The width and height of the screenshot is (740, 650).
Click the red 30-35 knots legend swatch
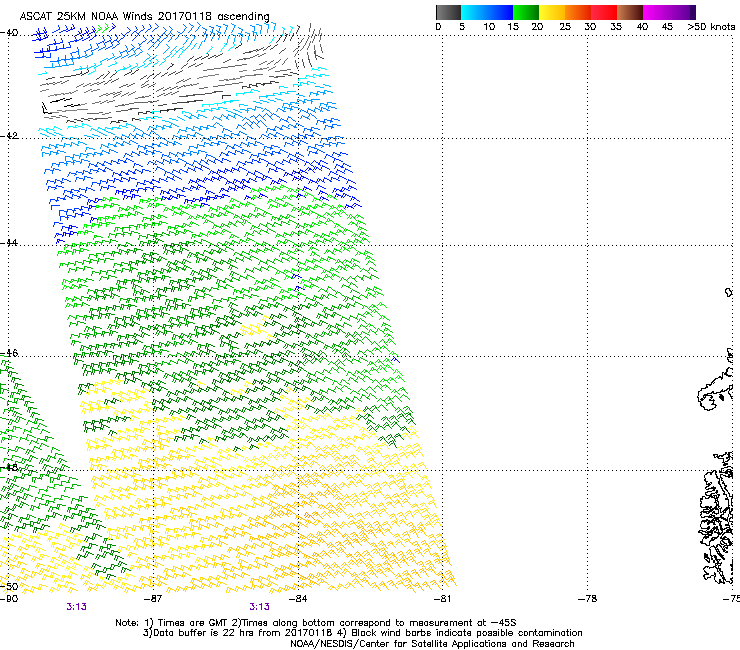pos(604,12)
